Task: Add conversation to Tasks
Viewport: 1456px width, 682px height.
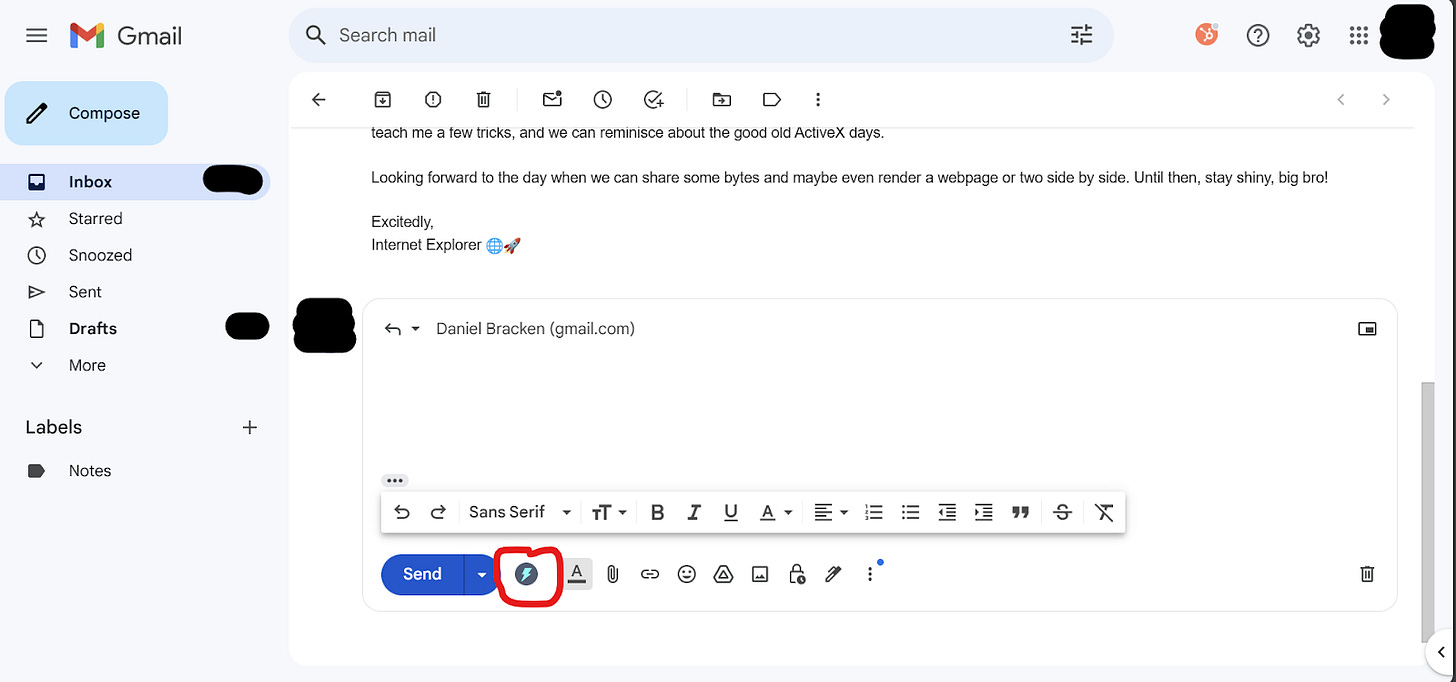Action: click(653, 99)
